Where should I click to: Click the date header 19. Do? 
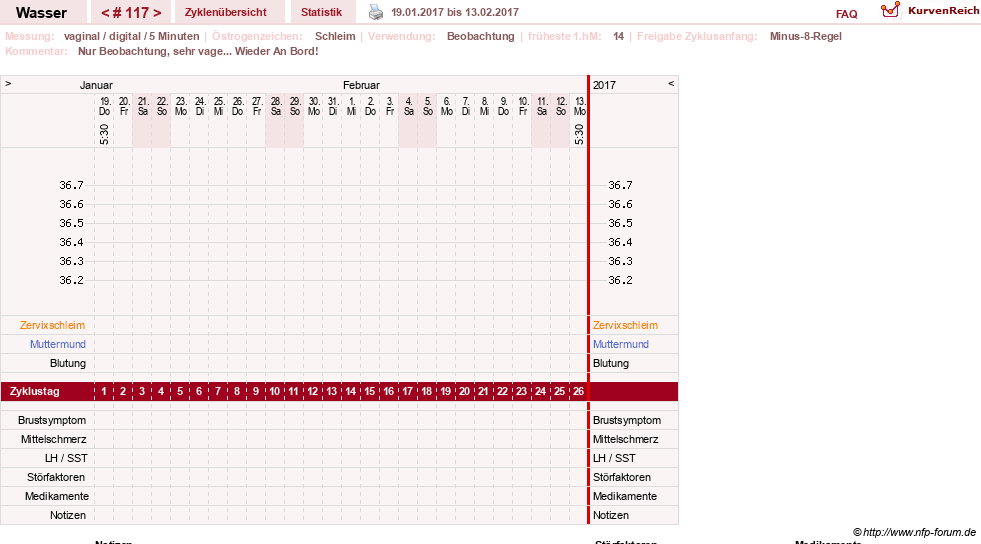click(x=104, y=106)
